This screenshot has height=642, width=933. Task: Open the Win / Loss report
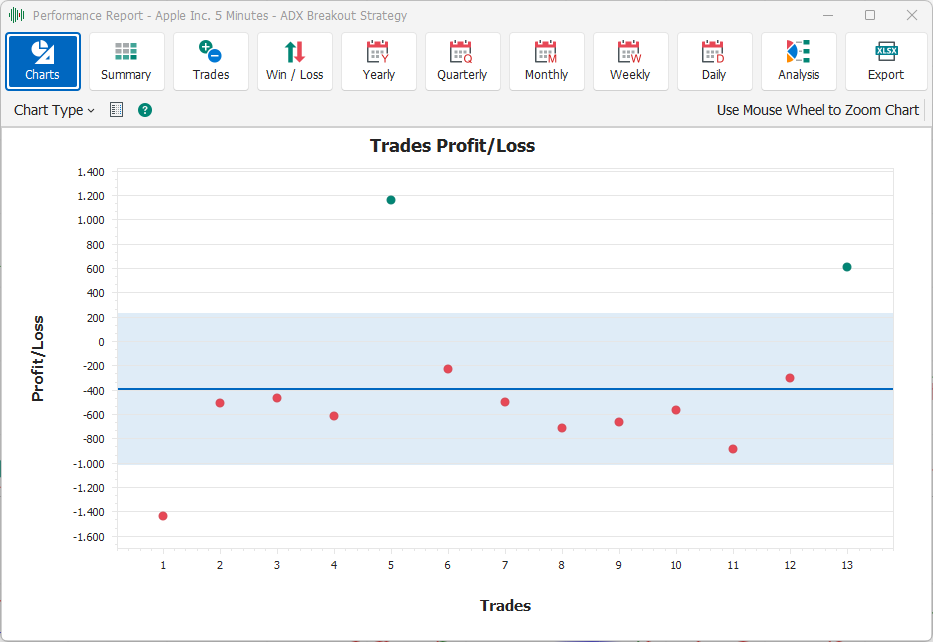click(x=294, y=61)
